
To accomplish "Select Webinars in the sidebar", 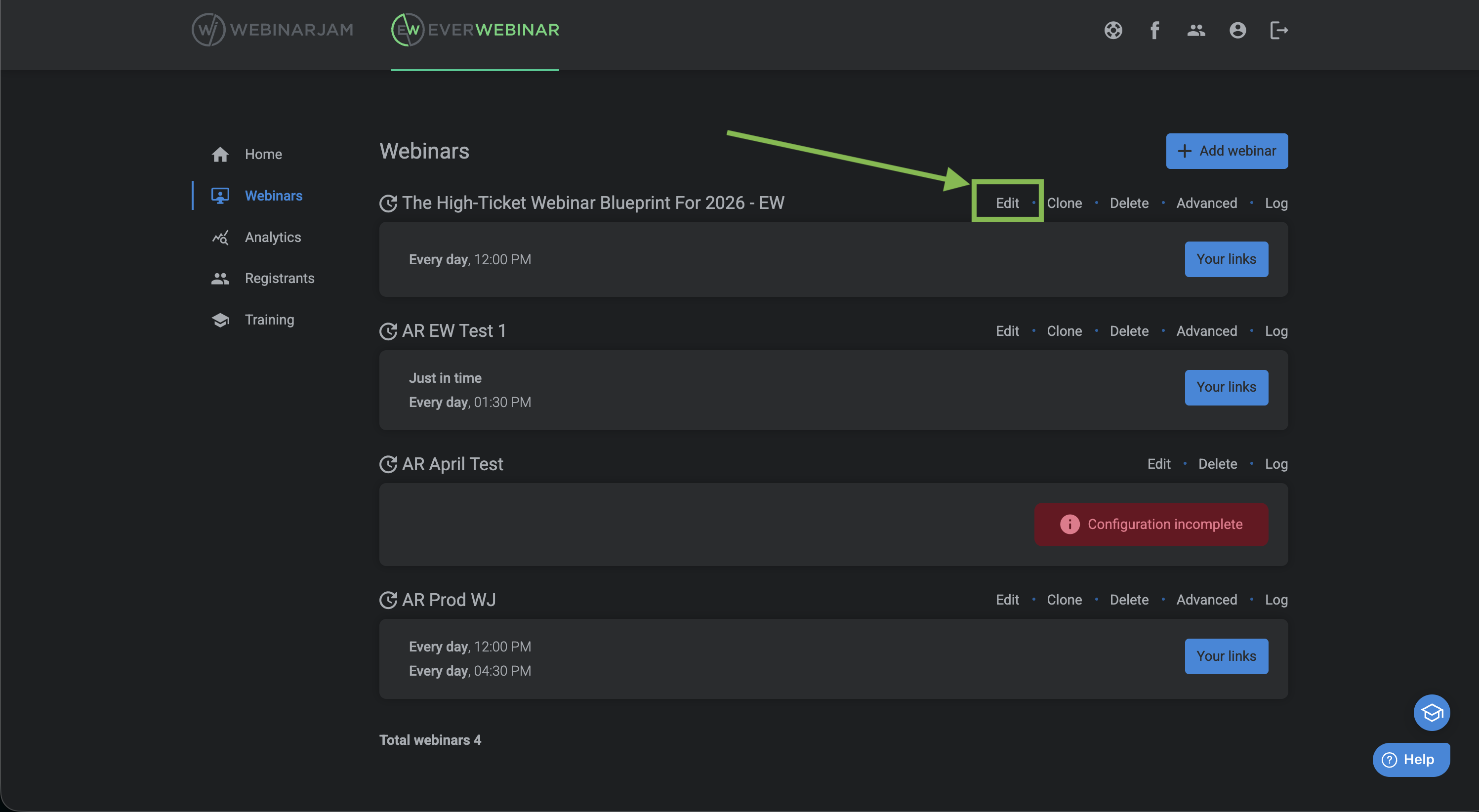I will point(273,196).
